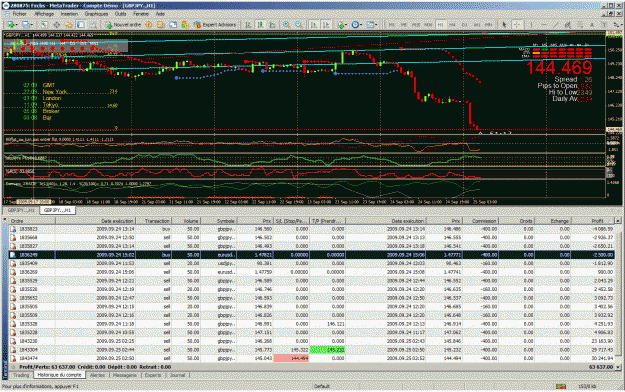Select order row 1835823
Viewport: 625px width, 392px height.
[x=311, y=229]
